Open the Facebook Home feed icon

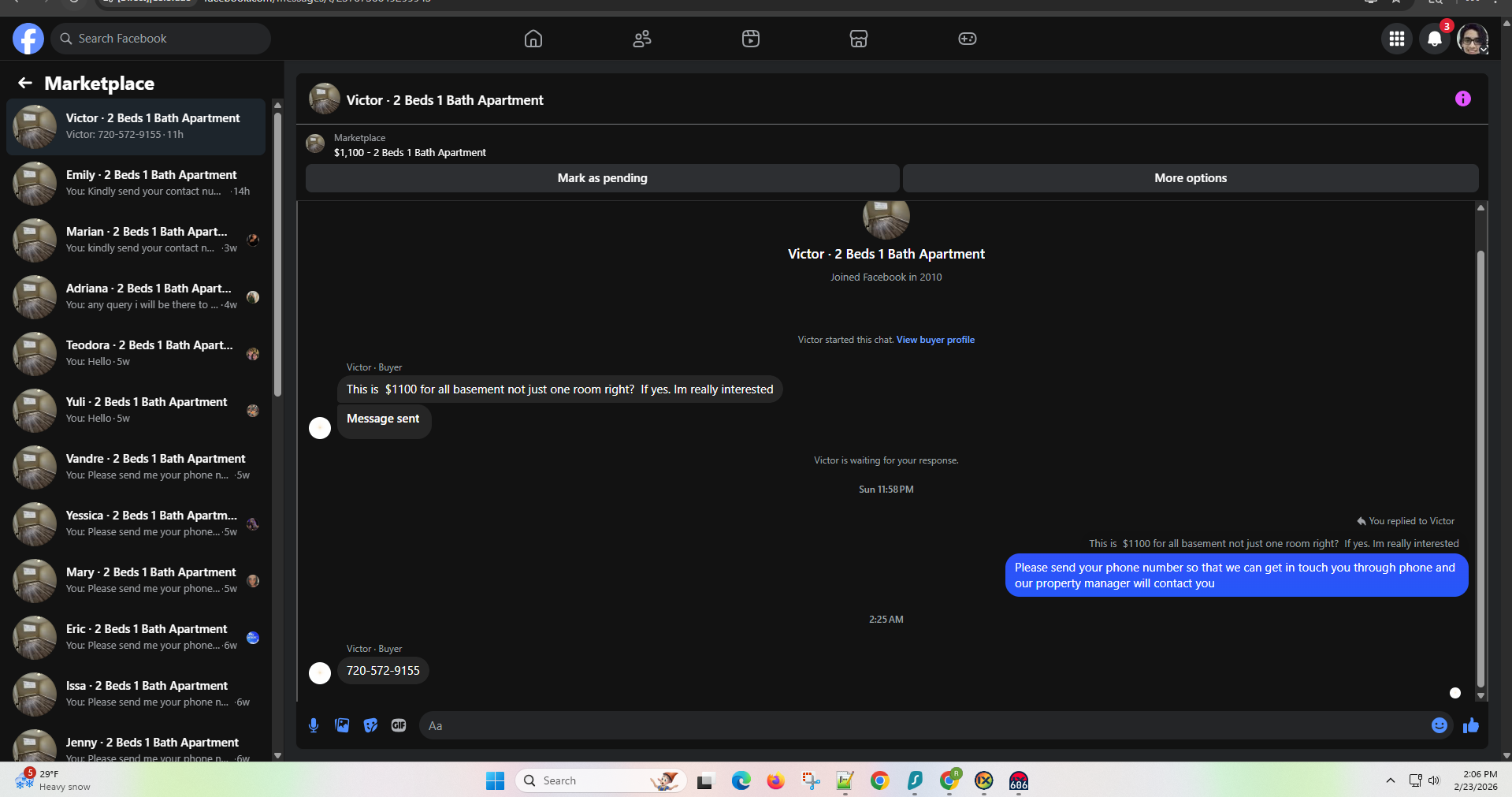[x=533, y=39]
